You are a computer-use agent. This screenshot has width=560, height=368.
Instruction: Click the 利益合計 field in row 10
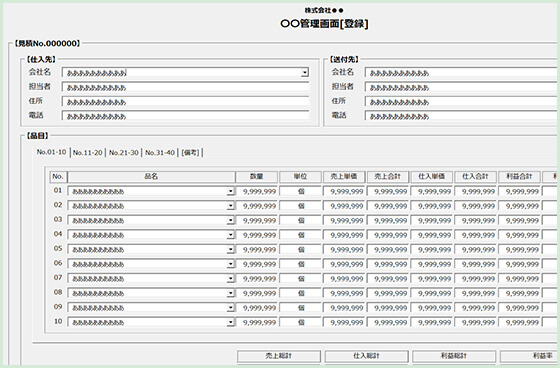520,323
